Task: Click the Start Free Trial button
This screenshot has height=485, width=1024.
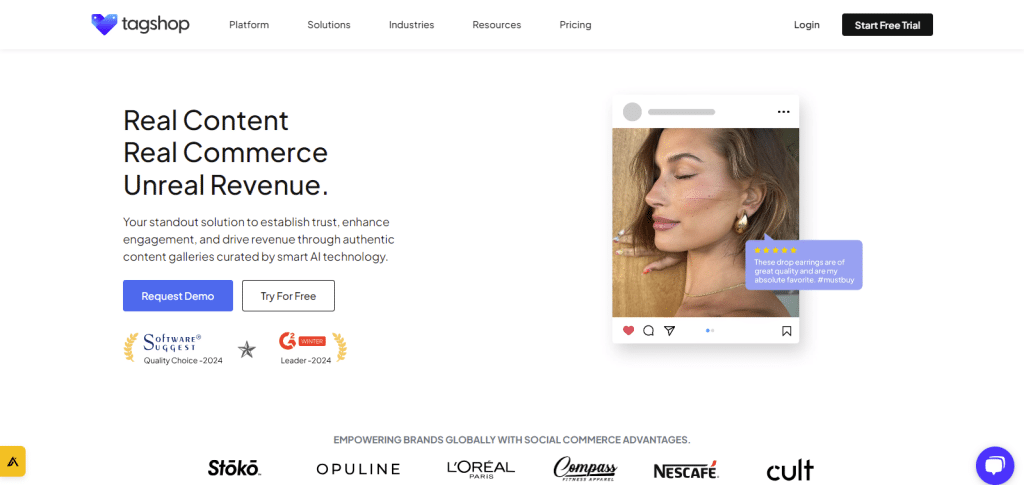Action: click(x=888, y=25)
